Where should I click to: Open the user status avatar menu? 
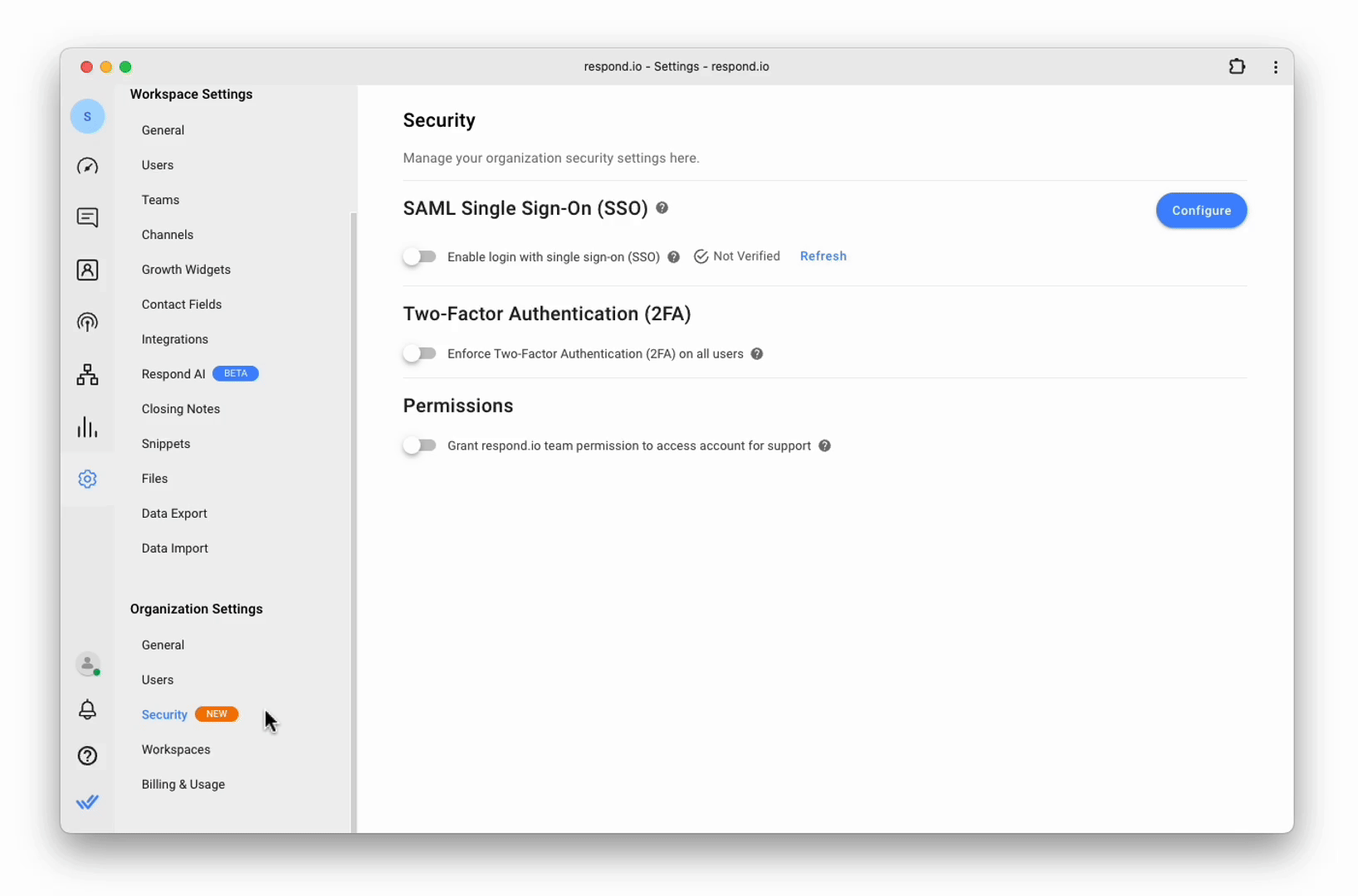pos(87,664)
